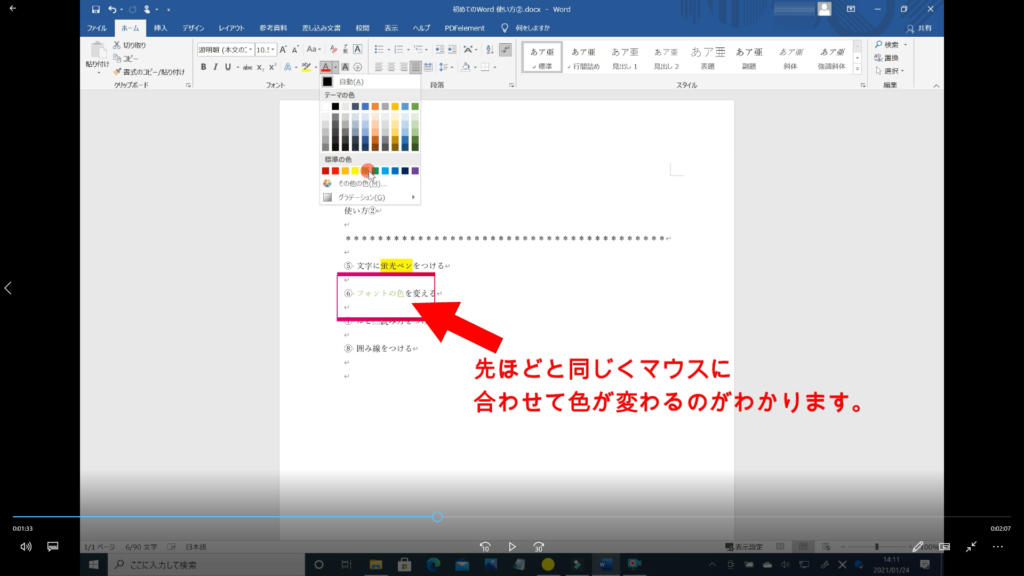The image size is (1024, 576).
Task: Click the Bold formatting icon
Action: coord(203,67)
